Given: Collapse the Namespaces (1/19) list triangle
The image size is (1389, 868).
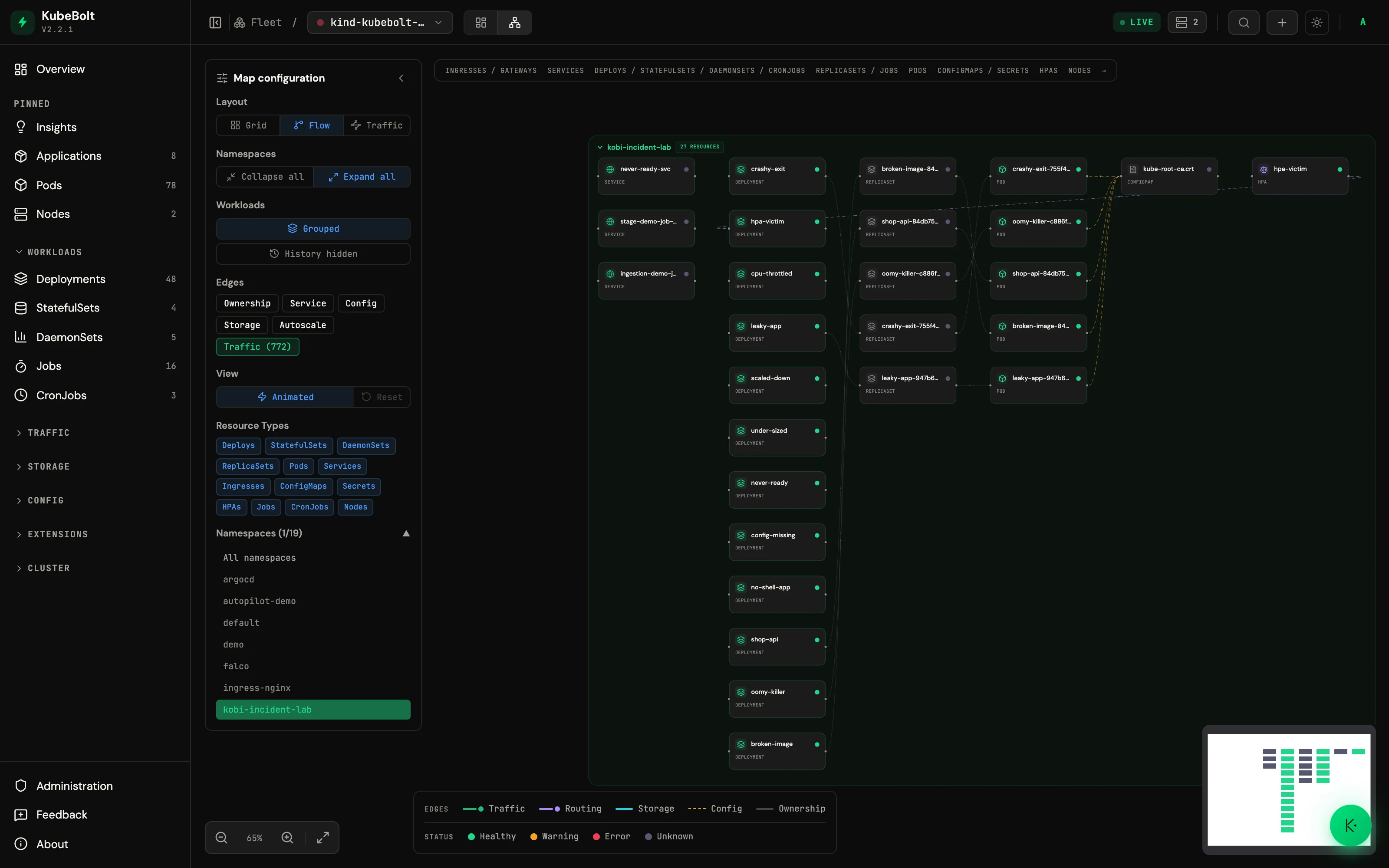Looking at the screenshot, I should 406,533.
